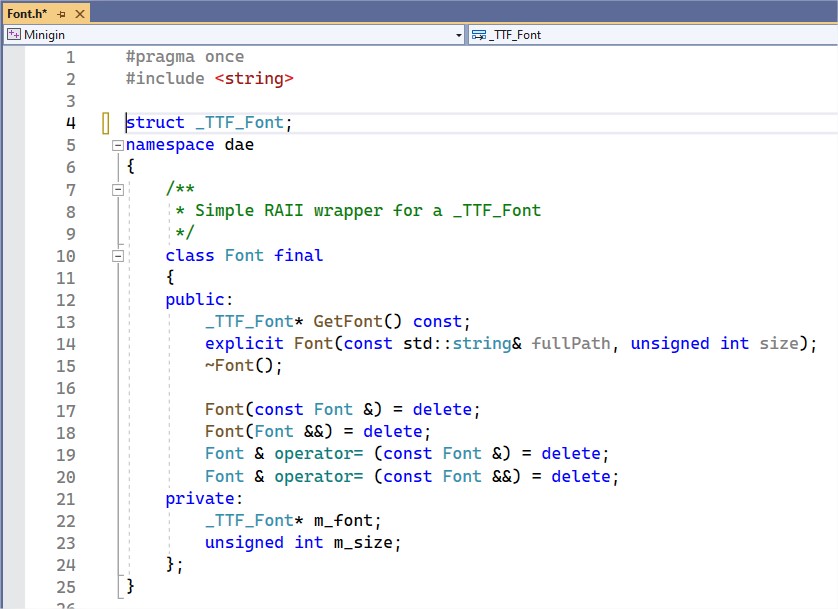The width and height of the screenshot is (838, 609).
Task: Click the private access specifier keyword
Action: (198, 498)
